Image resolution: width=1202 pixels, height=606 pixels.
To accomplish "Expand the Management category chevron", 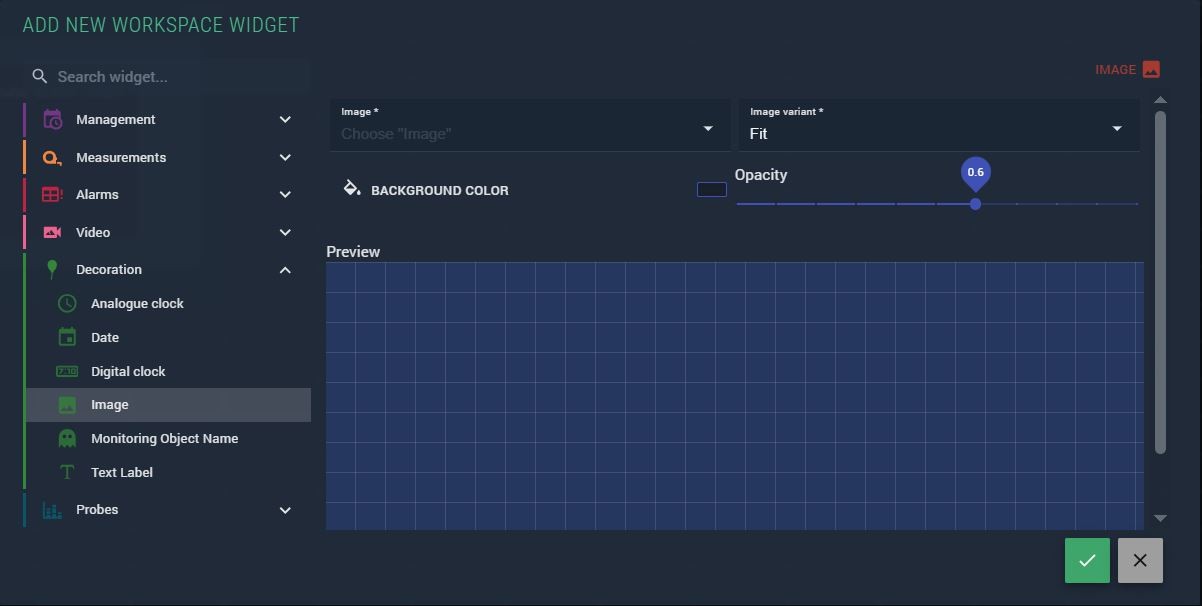I will [285, 119].
